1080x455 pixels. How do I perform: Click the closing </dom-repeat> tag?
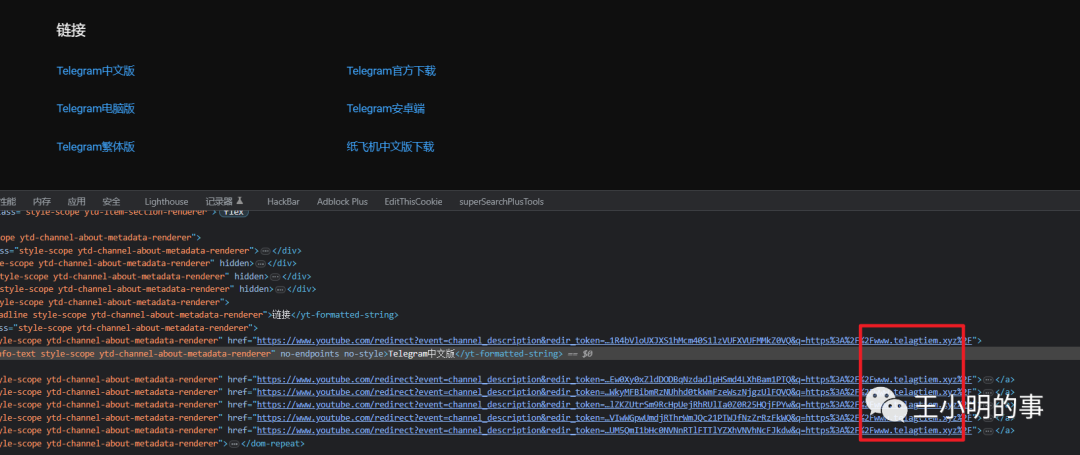tap(271, 444)
